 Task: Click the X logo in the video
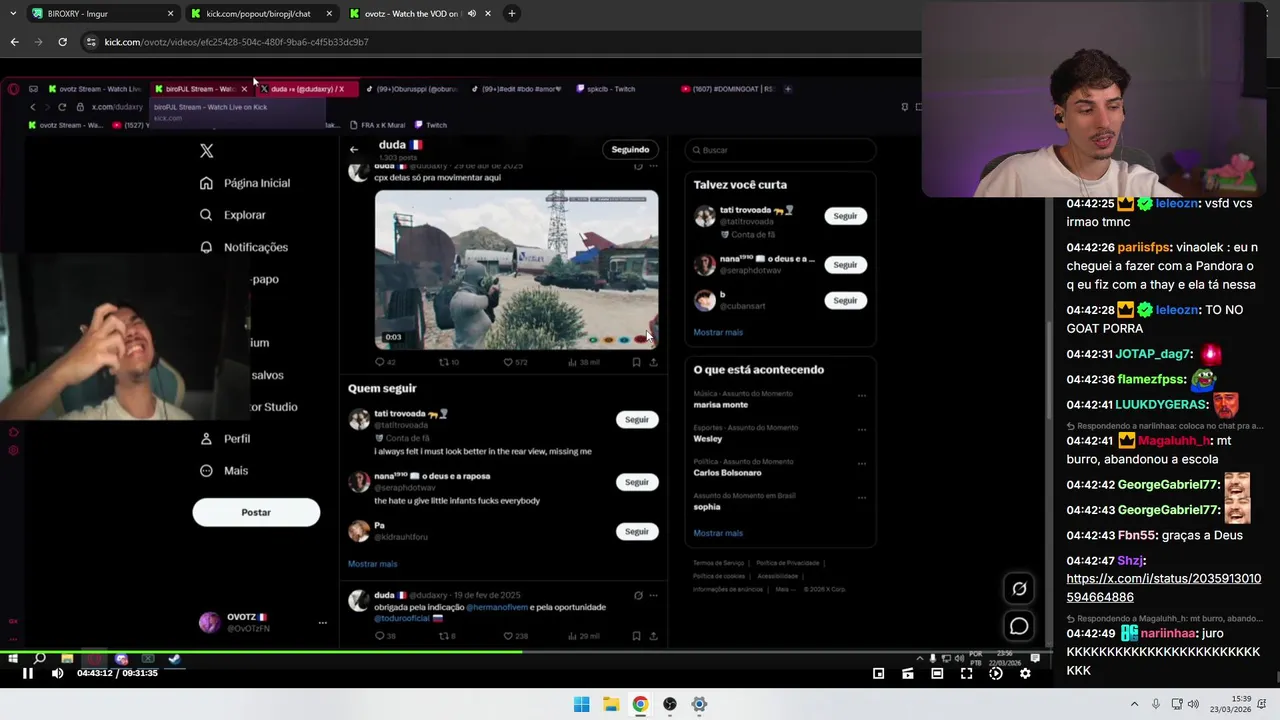(206, 151)
